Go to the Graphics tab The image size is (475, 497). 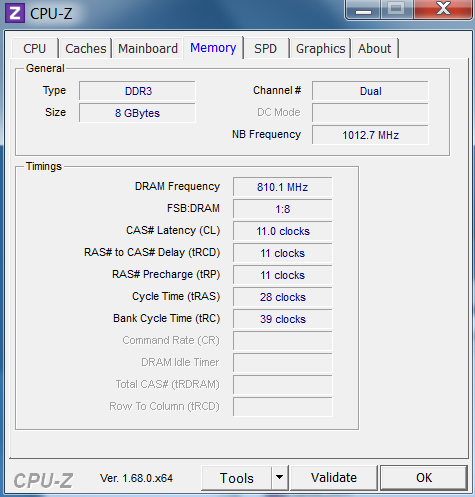click(320, 49)
